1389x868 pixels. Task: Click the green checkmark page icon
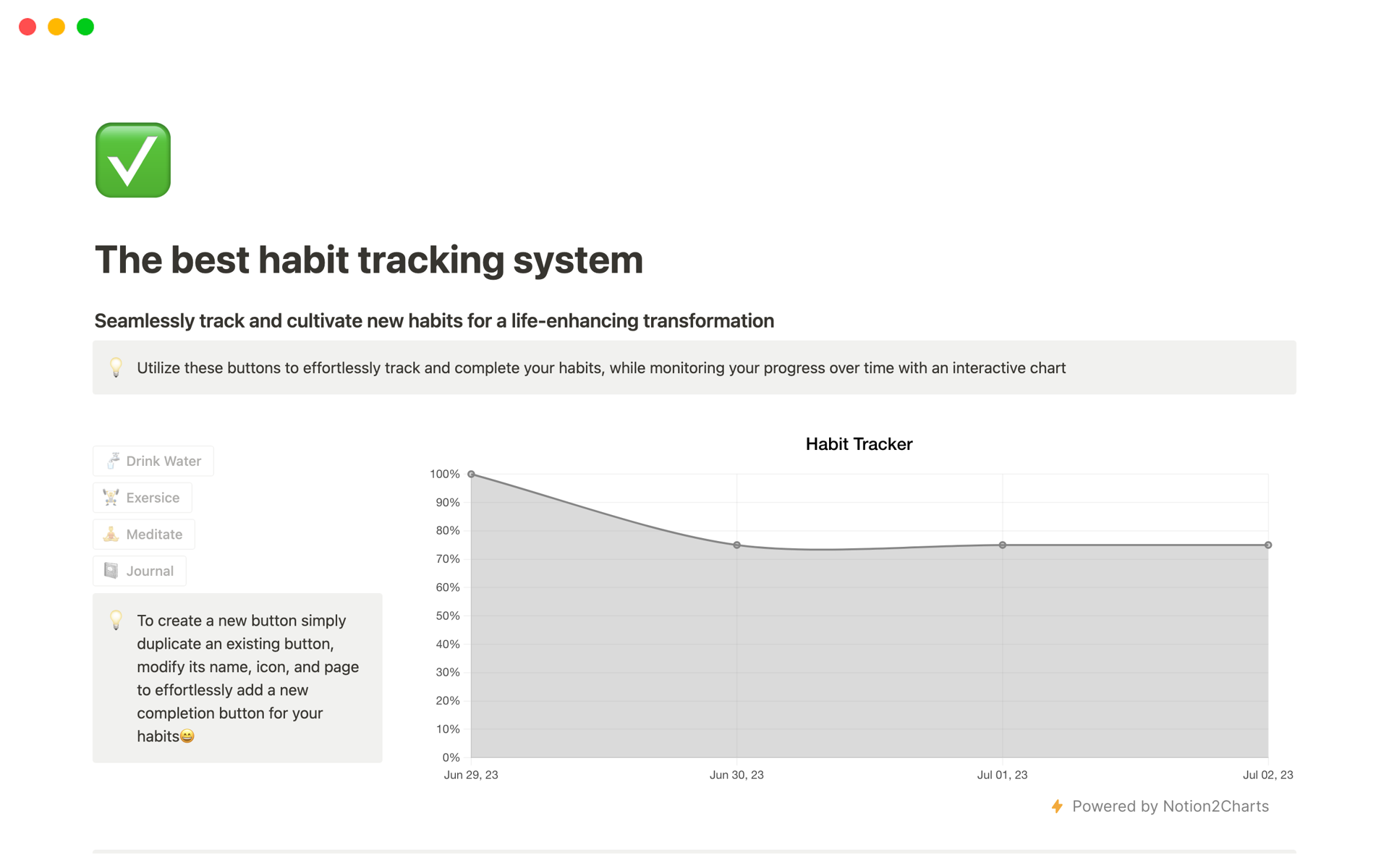click(x=133, y=160)
